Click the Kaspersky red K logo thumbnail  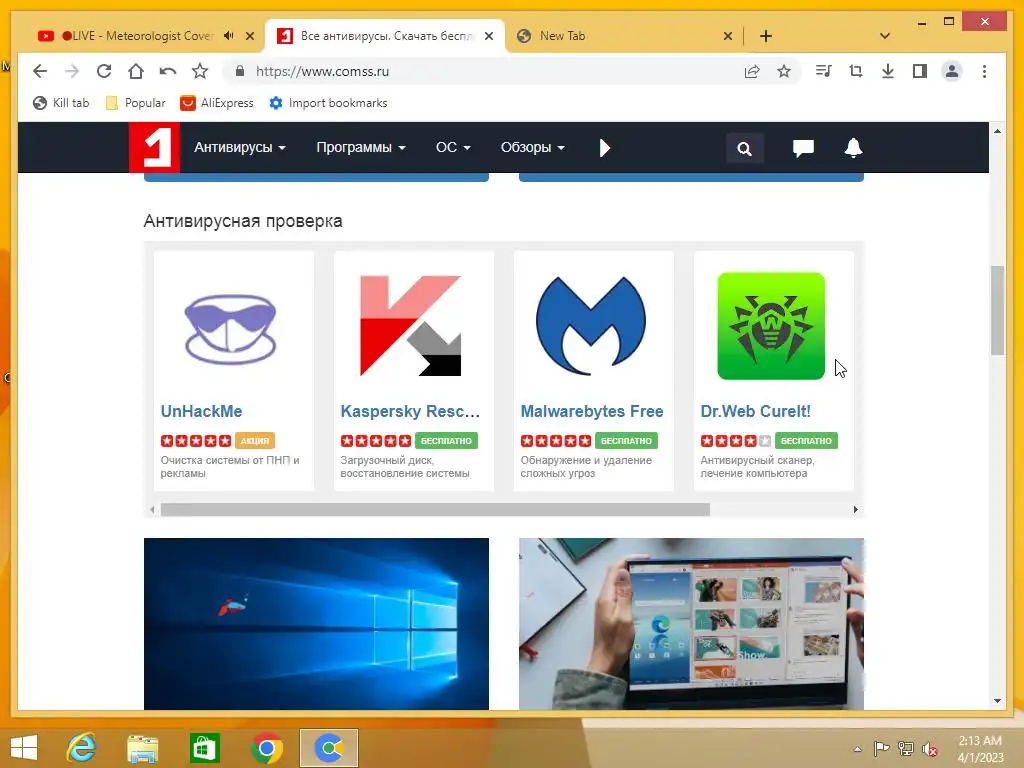click(411, 326)
